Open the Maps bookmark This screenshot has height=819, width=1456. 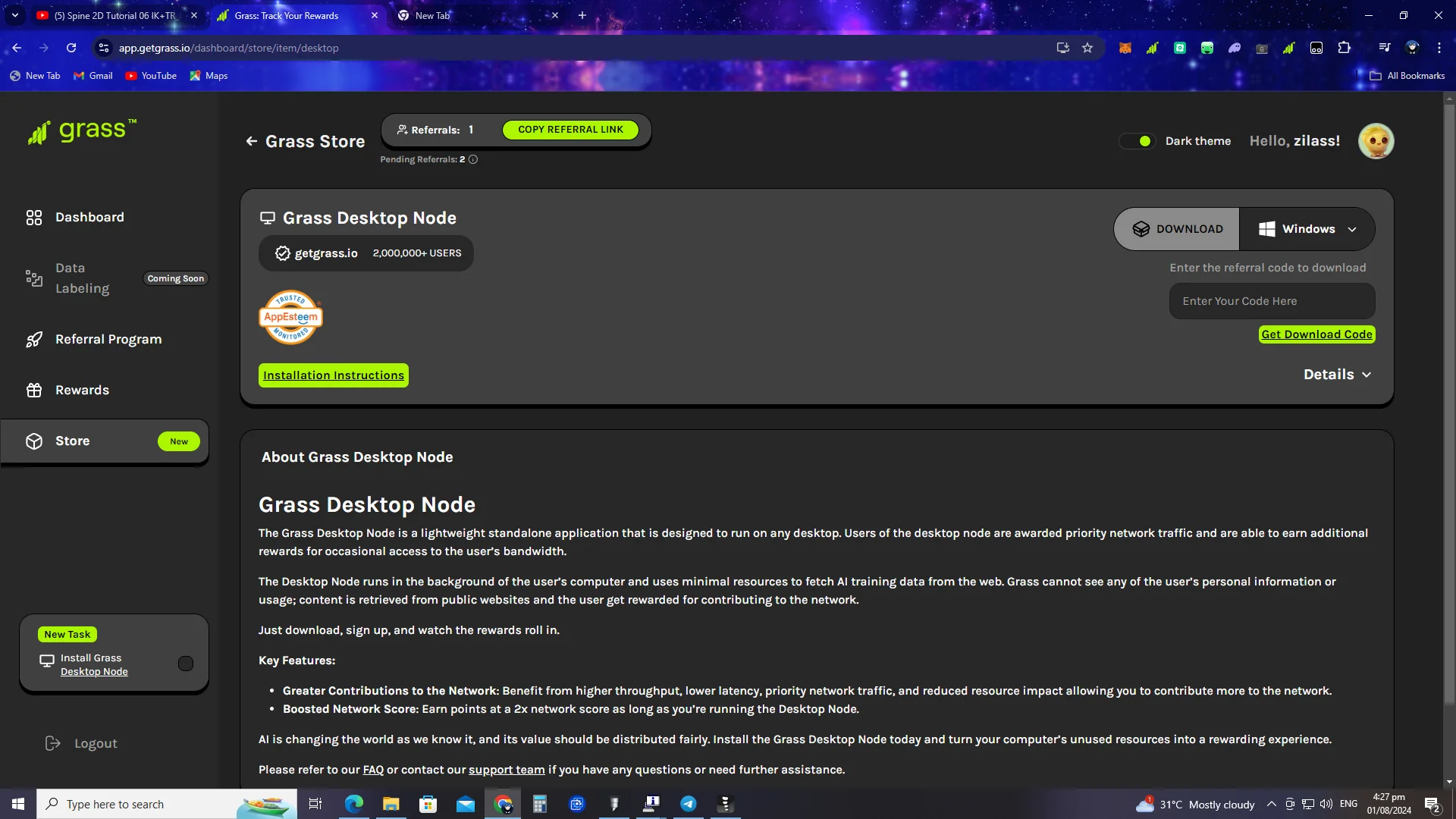[209, 76]
